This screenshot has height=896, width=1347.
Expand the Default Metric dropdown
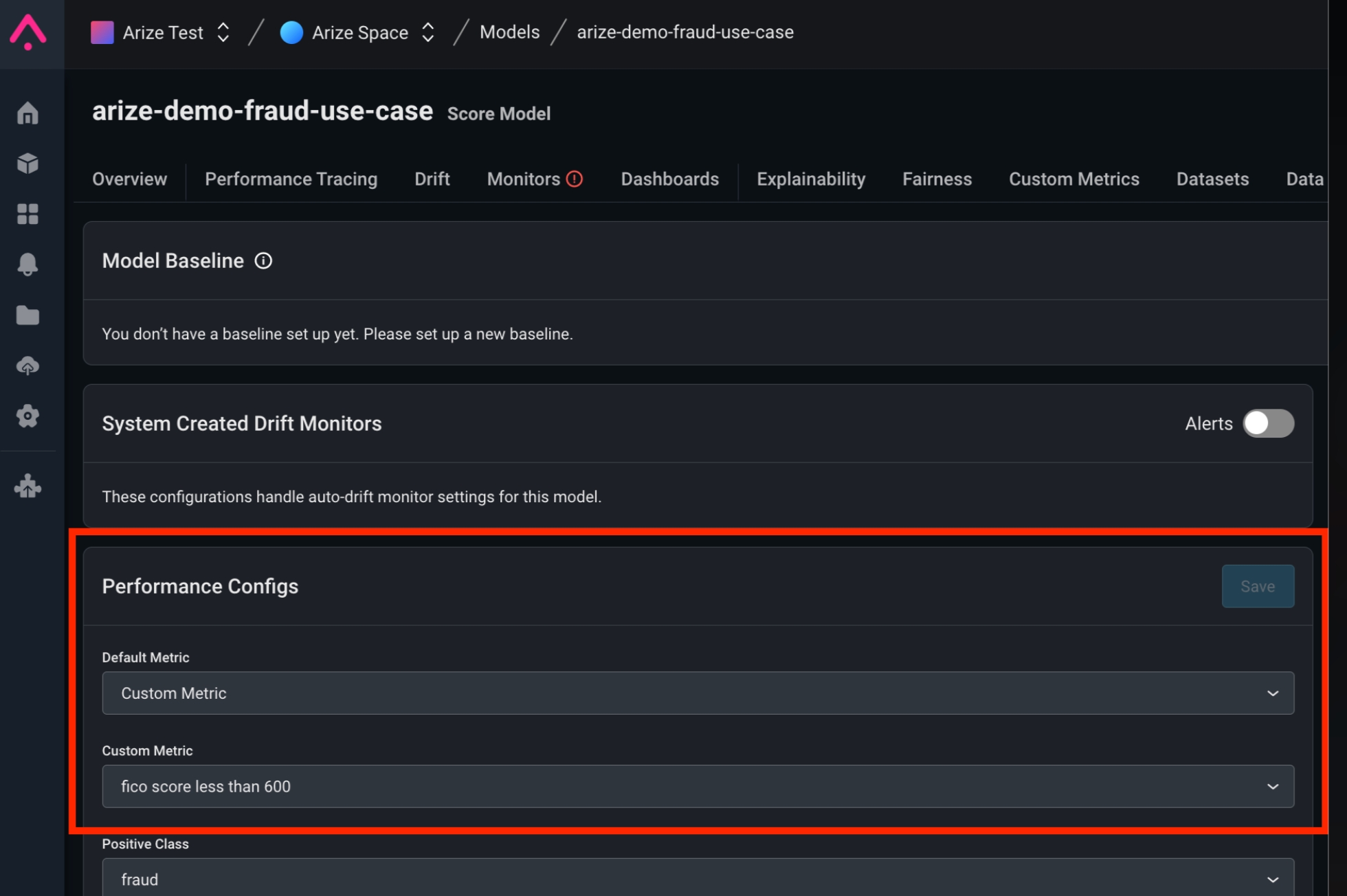click(x=698, y=693)
